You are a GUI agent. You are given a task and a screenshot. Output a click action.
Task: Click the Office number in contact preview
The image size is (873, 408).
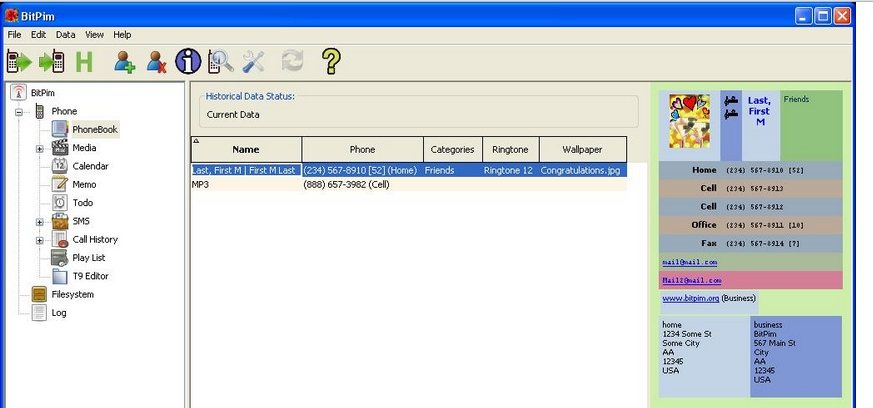point(764,225)
